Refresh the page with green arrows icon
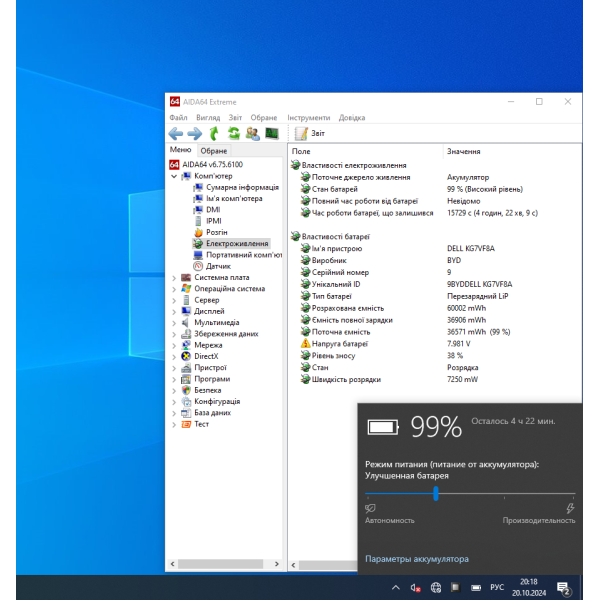 [233, 134]
